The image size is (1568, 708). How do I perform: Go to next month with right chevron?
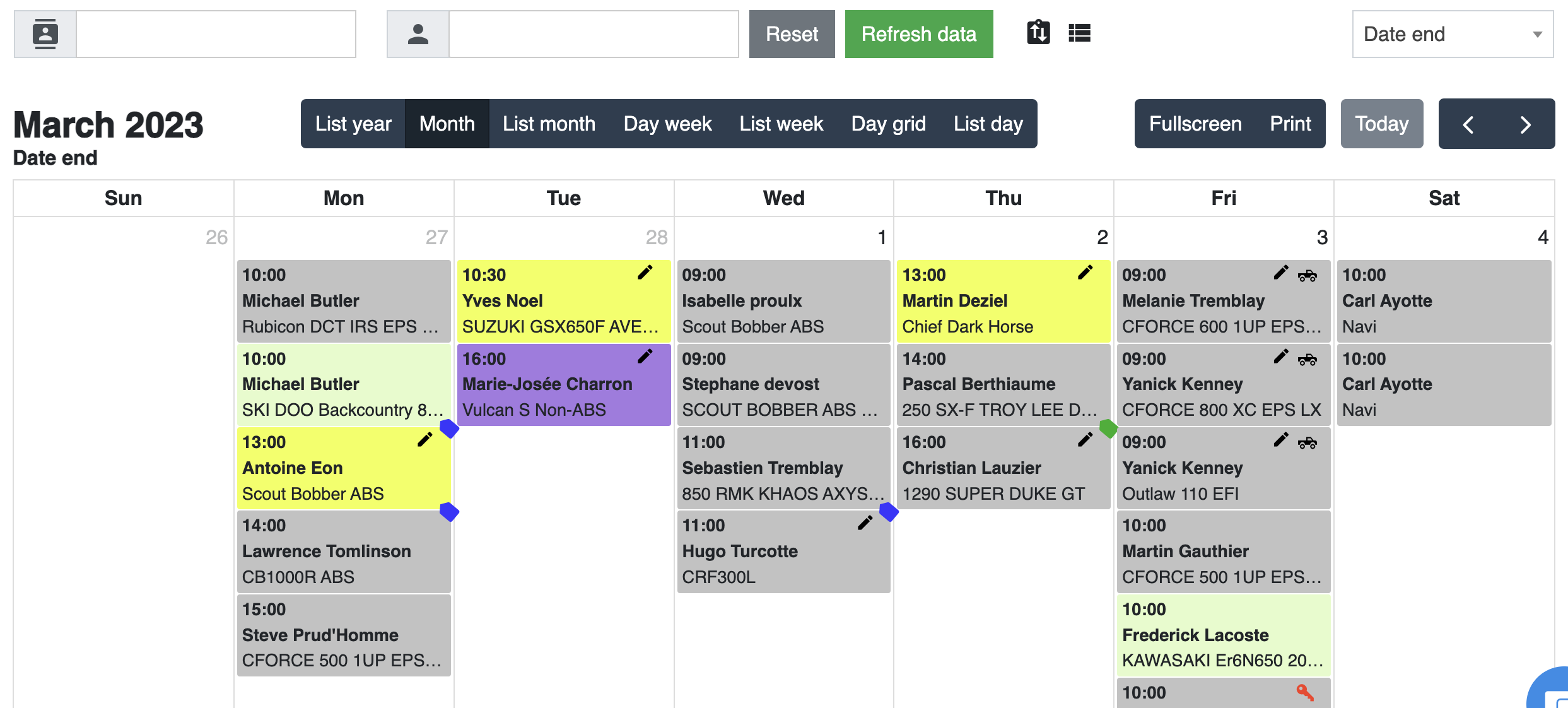tap(1525, 124)
